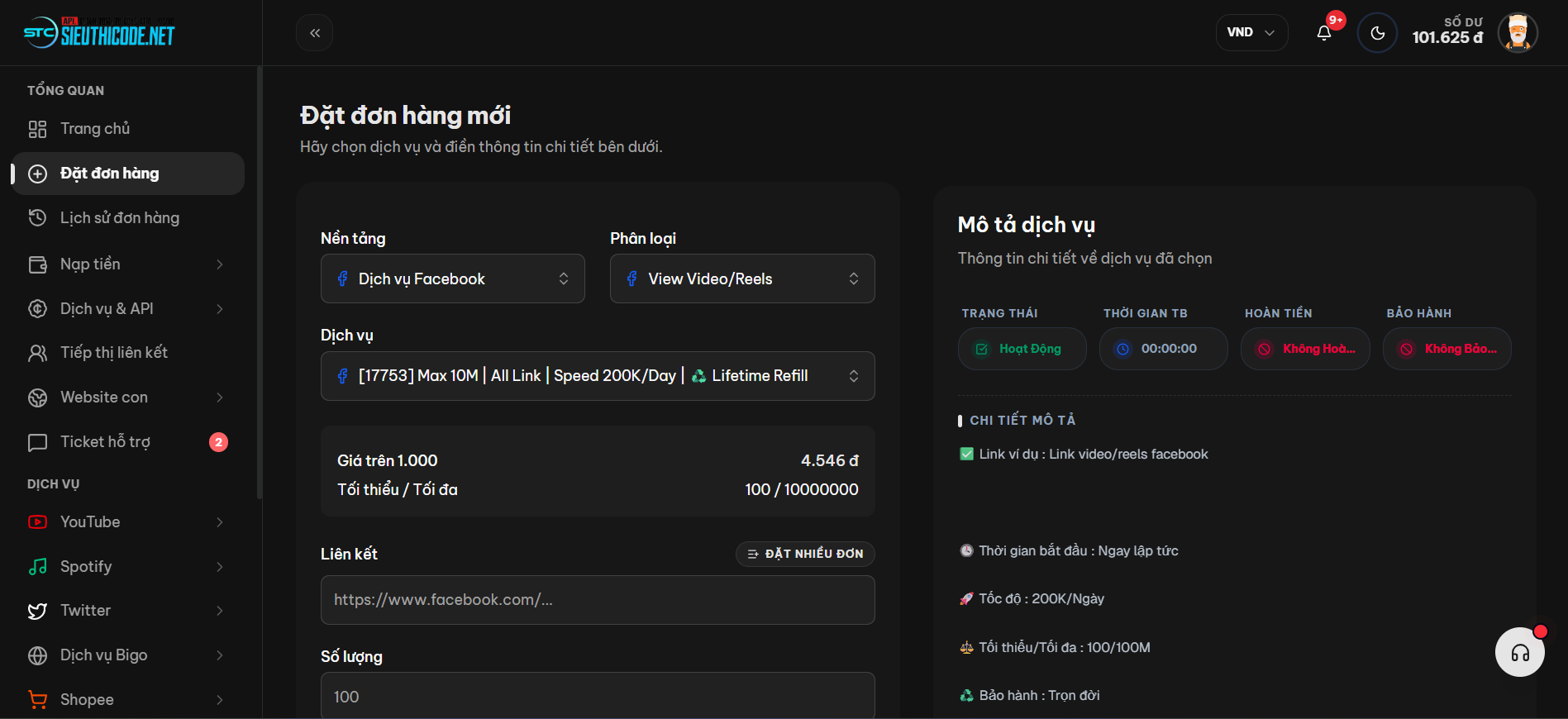The width and height of the screenshot is (1568, 719).
Task: Open the VND currency dropdown
Action: (1251, 33)
